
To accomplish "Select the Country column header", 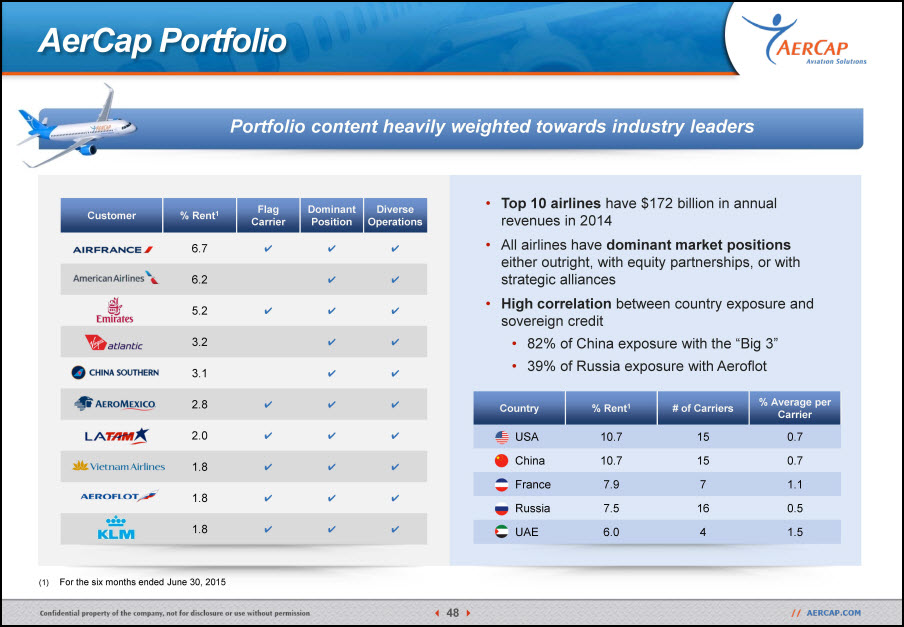I will 519,408.
